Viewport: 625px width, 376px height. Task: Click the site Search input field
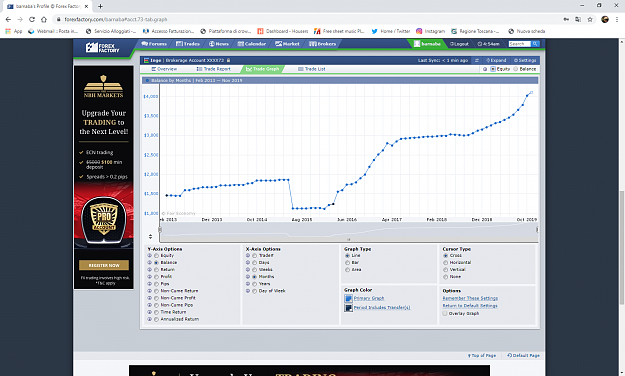520,44
